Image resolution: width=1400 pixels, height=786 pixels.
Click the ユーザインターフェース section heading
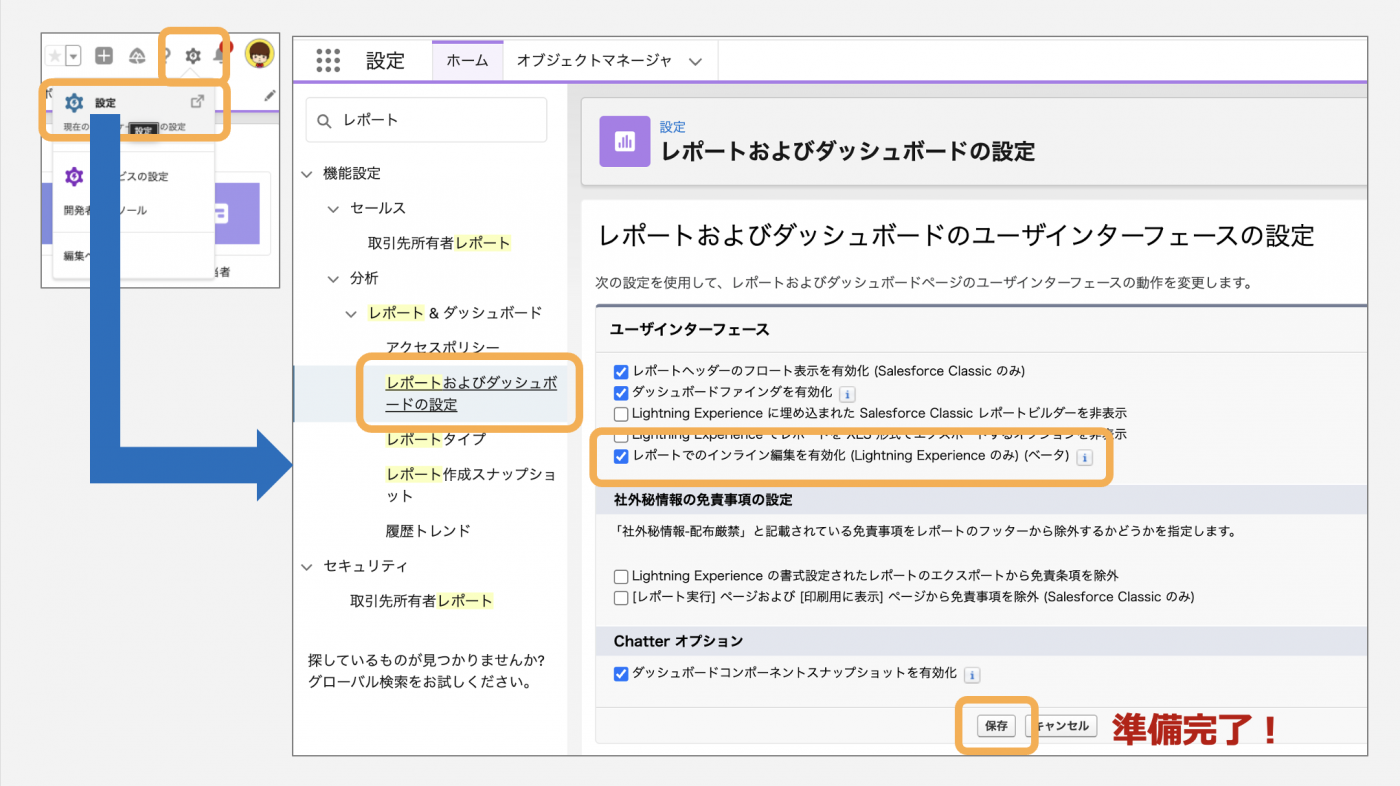[x=689, y=329]
